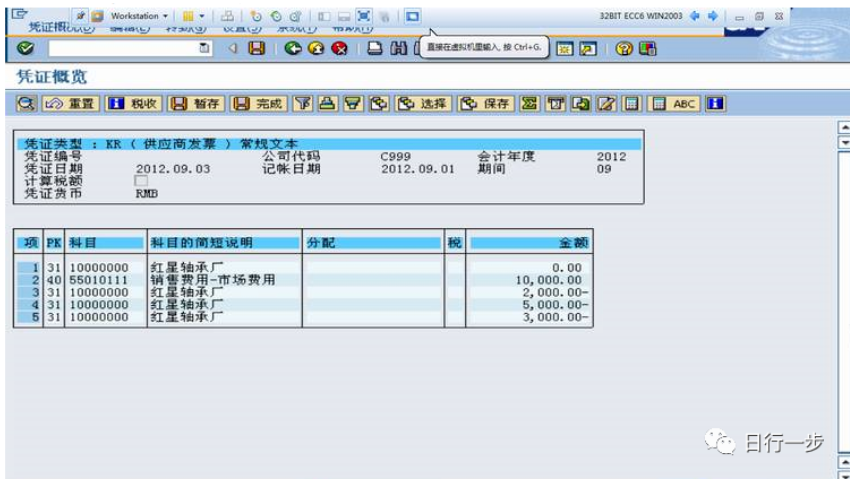This screenshot has height=480, width=850.
Task: Click the Change Layout icon before 选择
Action: [379, 103]
